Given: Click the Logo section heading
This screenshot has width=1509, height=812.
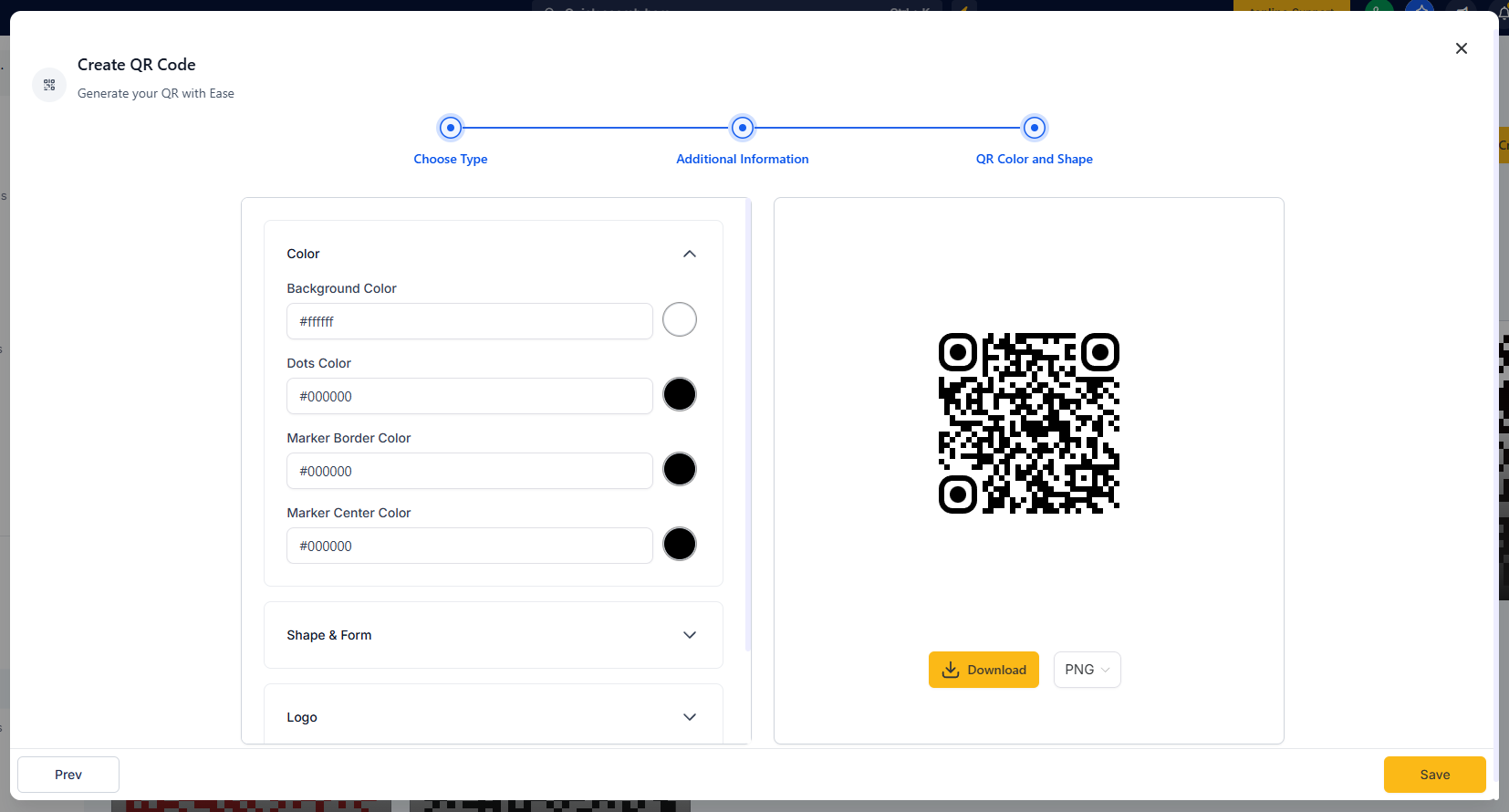Looking at the screenshot, I should [x=302, y=717].
